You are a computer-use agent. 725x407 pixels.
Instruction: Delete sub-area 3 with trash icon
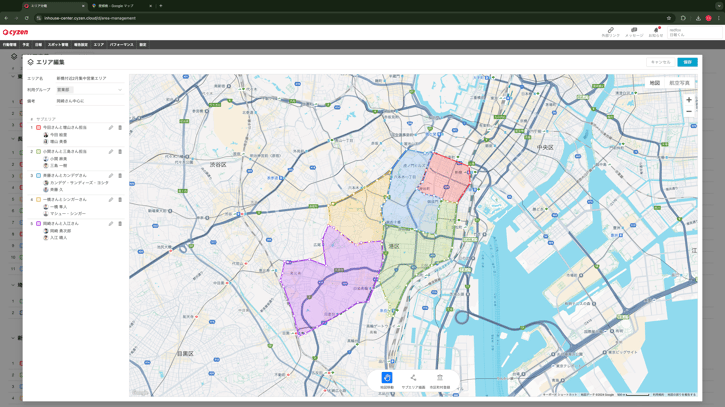[120, 176]
